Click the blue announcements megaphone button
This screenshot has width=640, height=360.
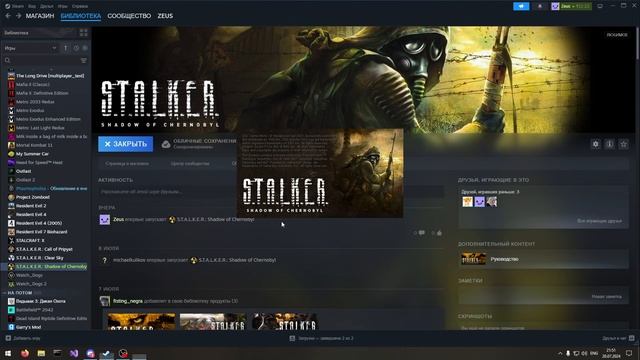point(521,6)
